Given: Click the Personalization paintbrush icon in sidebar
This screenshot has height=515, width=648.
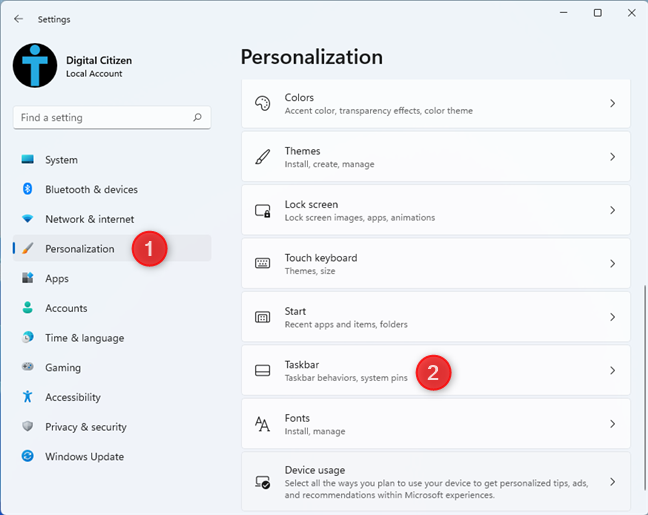Looking at the screenshot, I should coord(28,248).
